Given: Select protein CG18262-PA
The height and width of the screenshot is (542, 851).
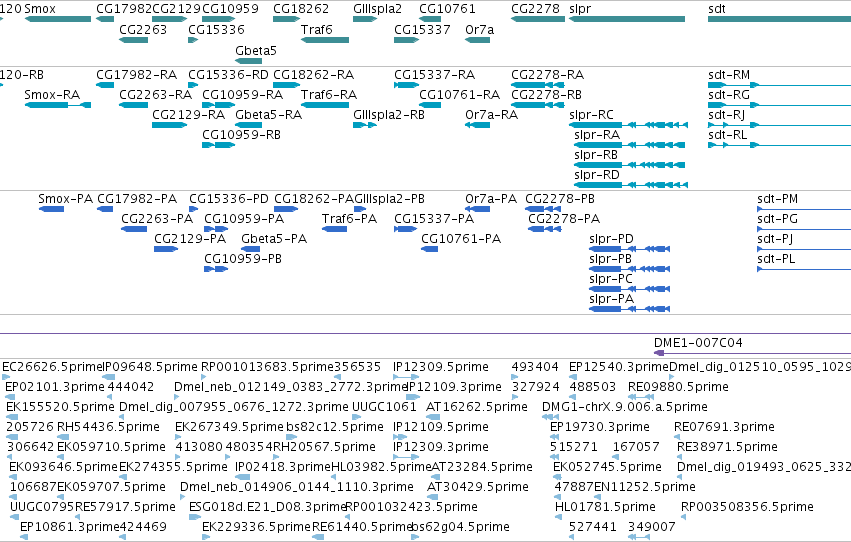Looking at the screenshot, I should tap(286, 209).
